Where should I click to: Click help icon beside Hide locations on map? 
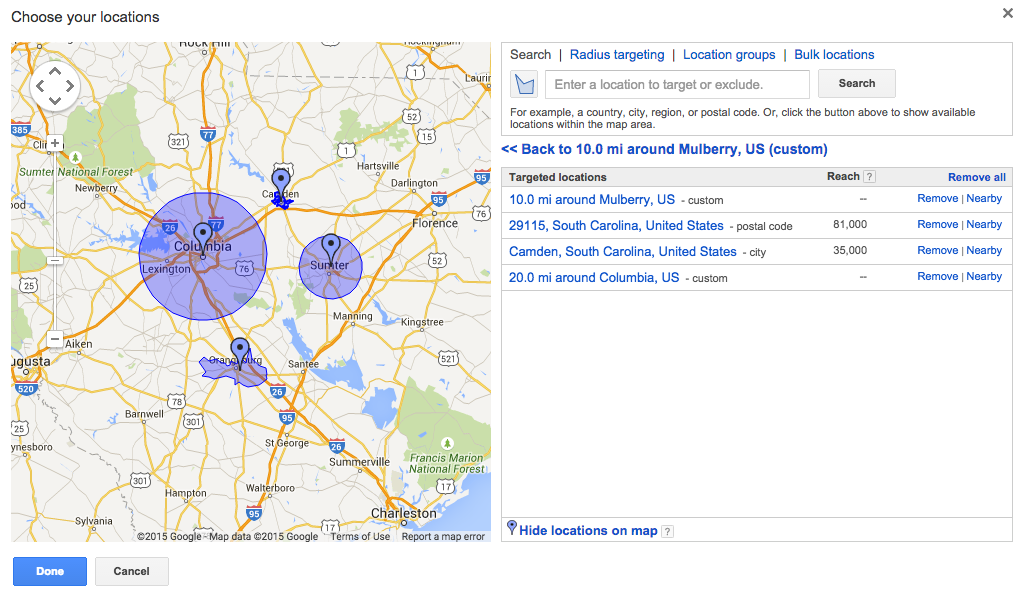667,531
